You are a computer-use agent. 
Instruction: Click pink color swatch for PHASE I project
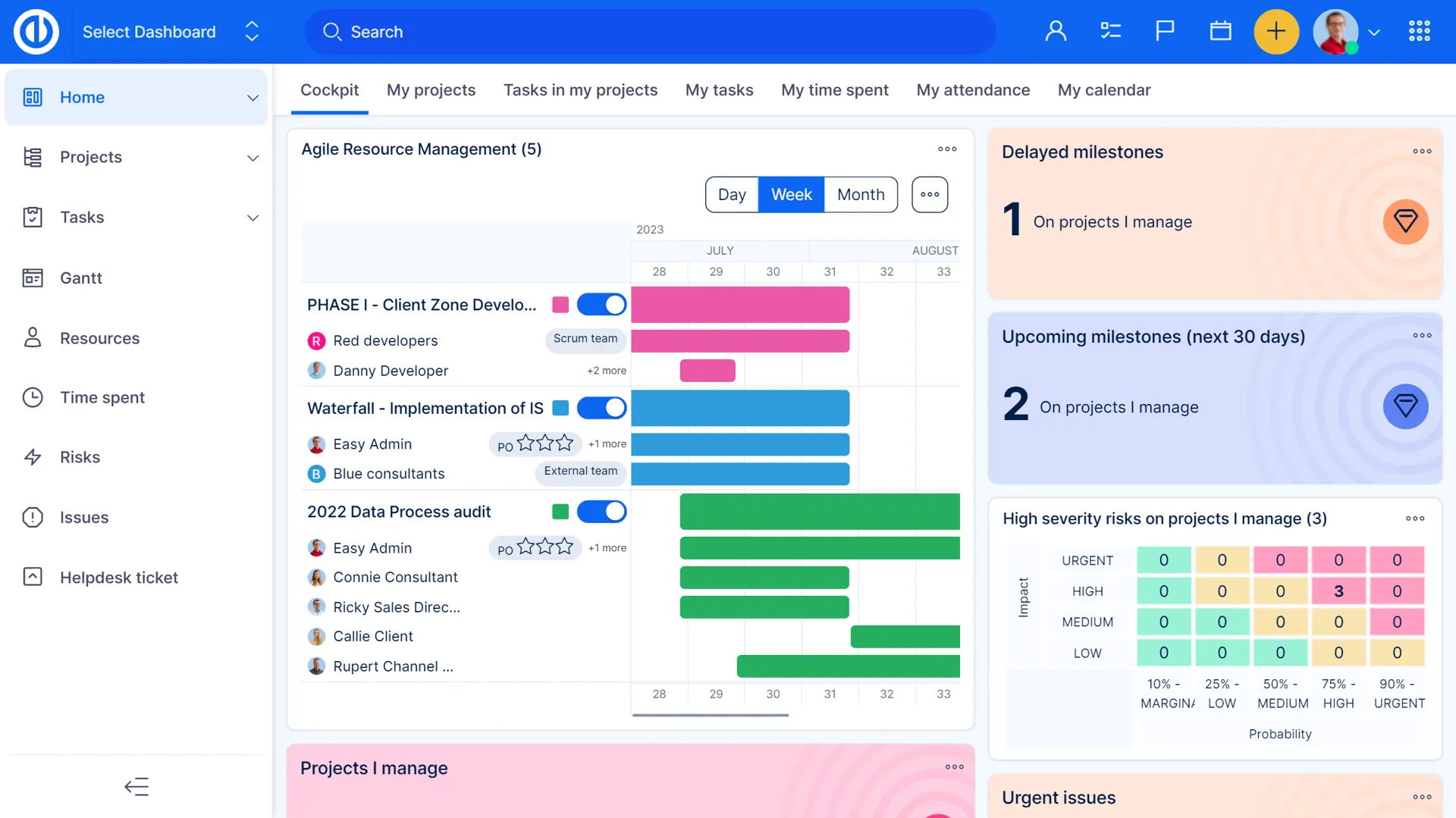pos(560,305)
